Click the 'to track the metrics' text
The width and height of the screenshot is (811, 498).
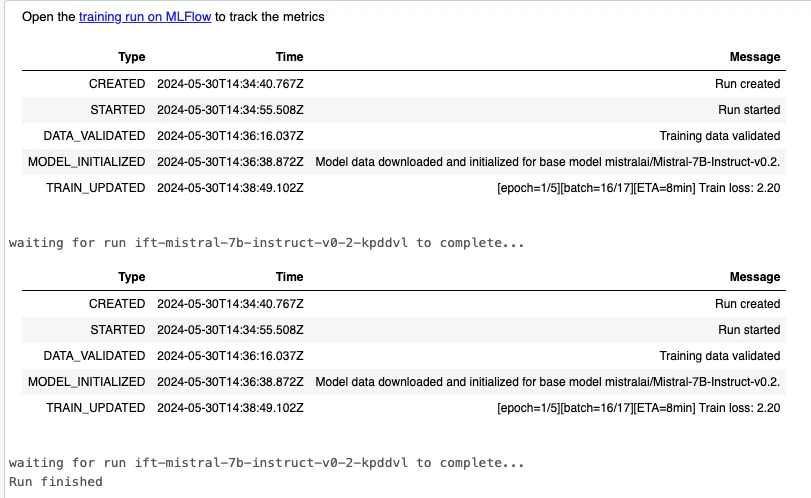269,17
